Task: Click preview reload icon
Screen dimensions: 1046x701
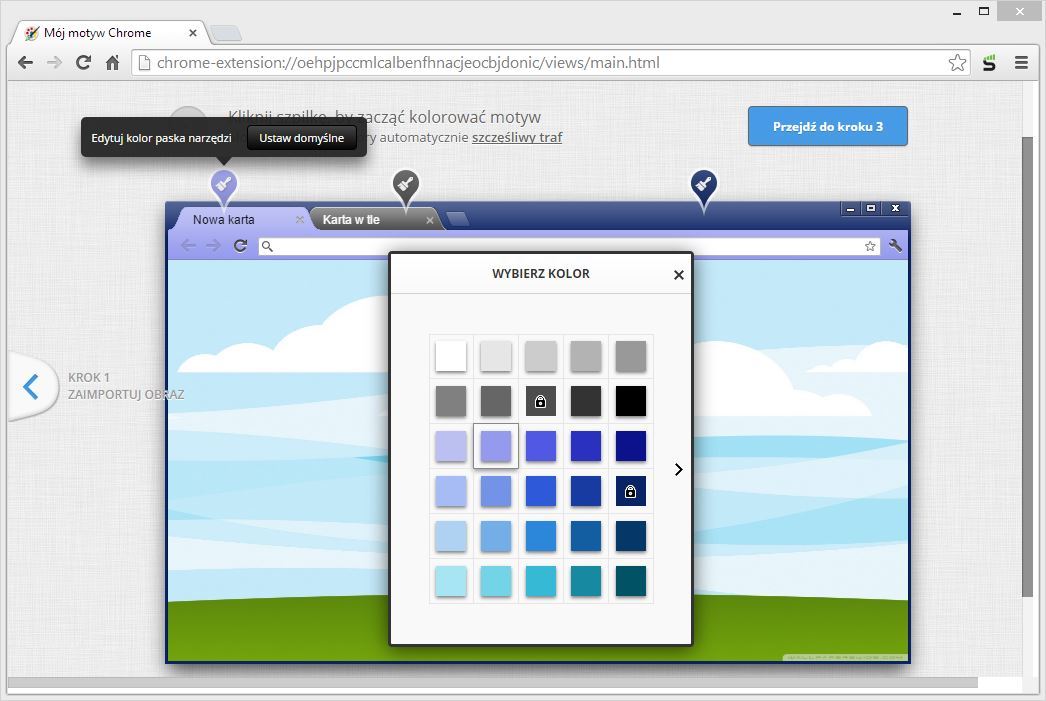Action: click(240, 245)
